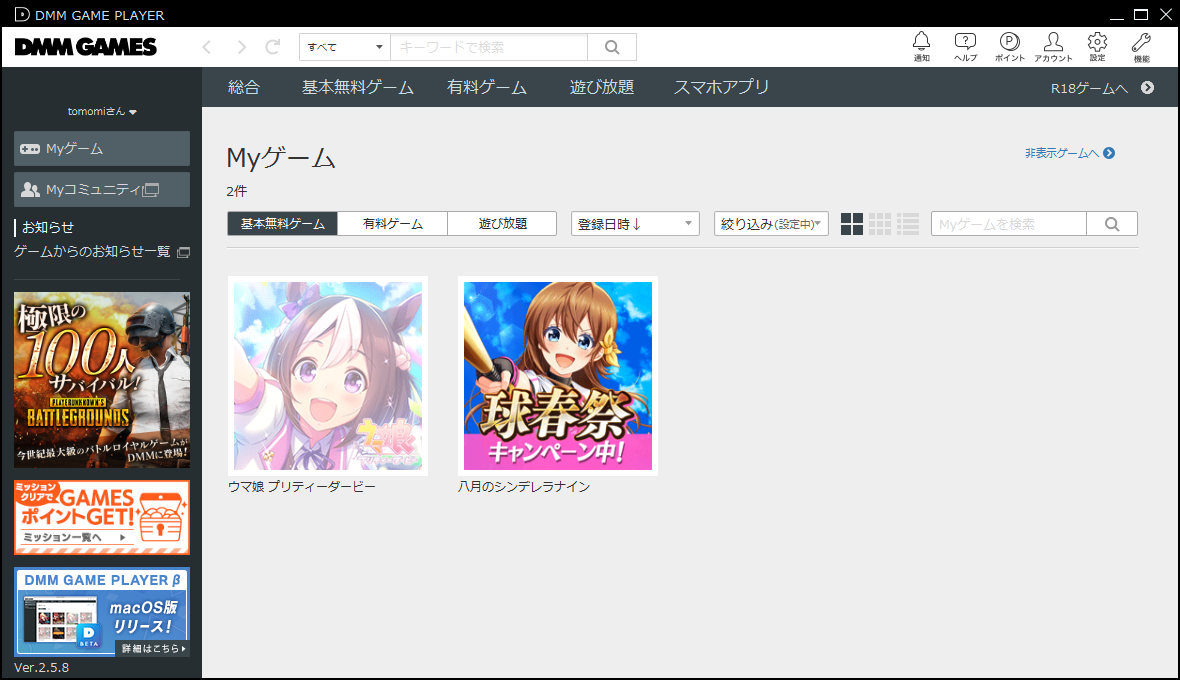Image resolution: width=1180 pixels, height=680 pixels.
Task: Click the top search magnifier button
Action: (612, 47)
